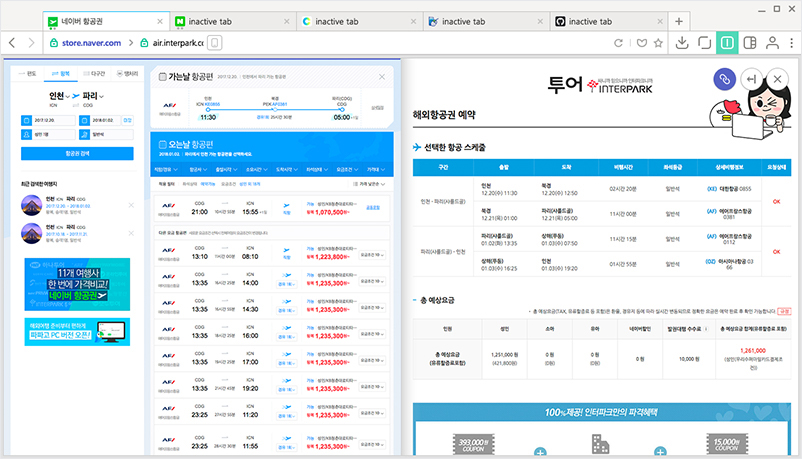Select the 왕복 round-trip tab
The height and width of the screenshot is (459, 802).
(60, 74)
